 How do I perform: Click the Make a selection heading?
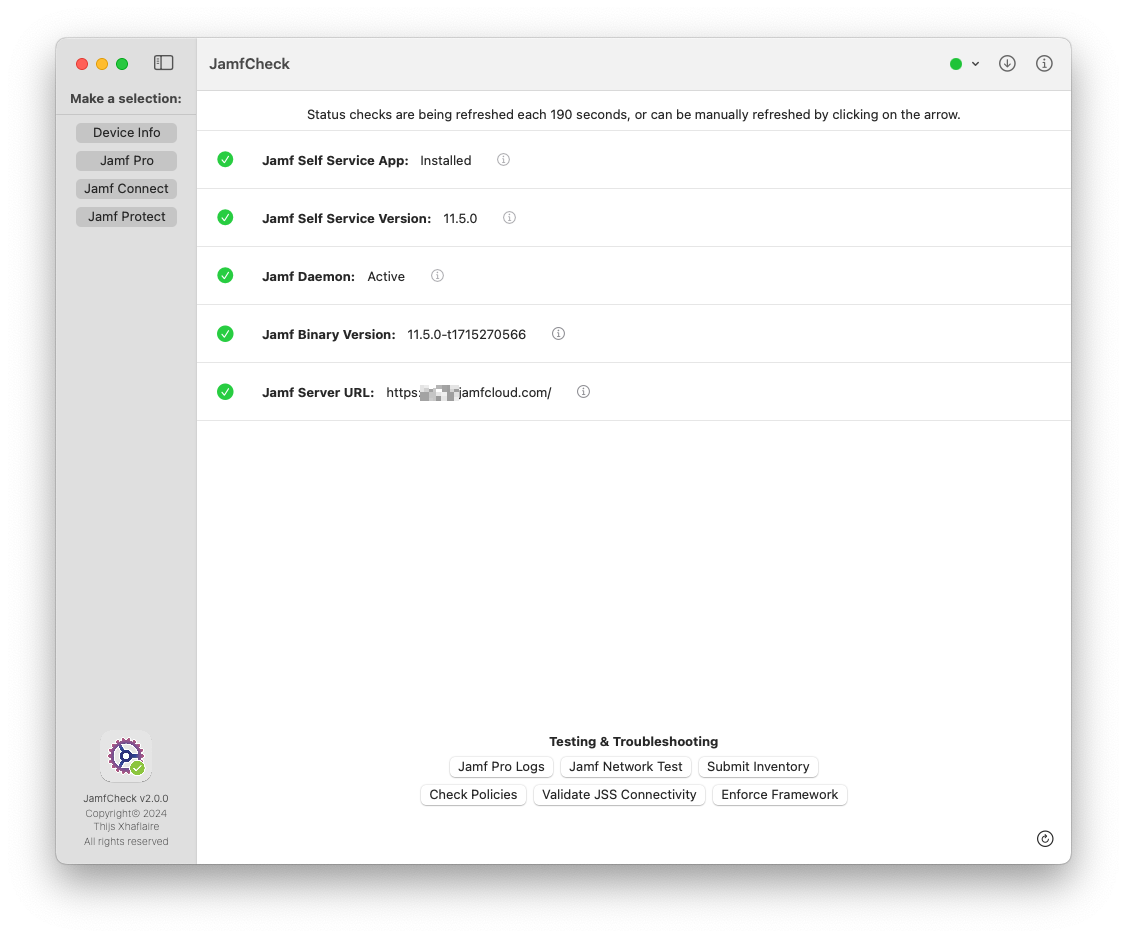tap(126, 98)
